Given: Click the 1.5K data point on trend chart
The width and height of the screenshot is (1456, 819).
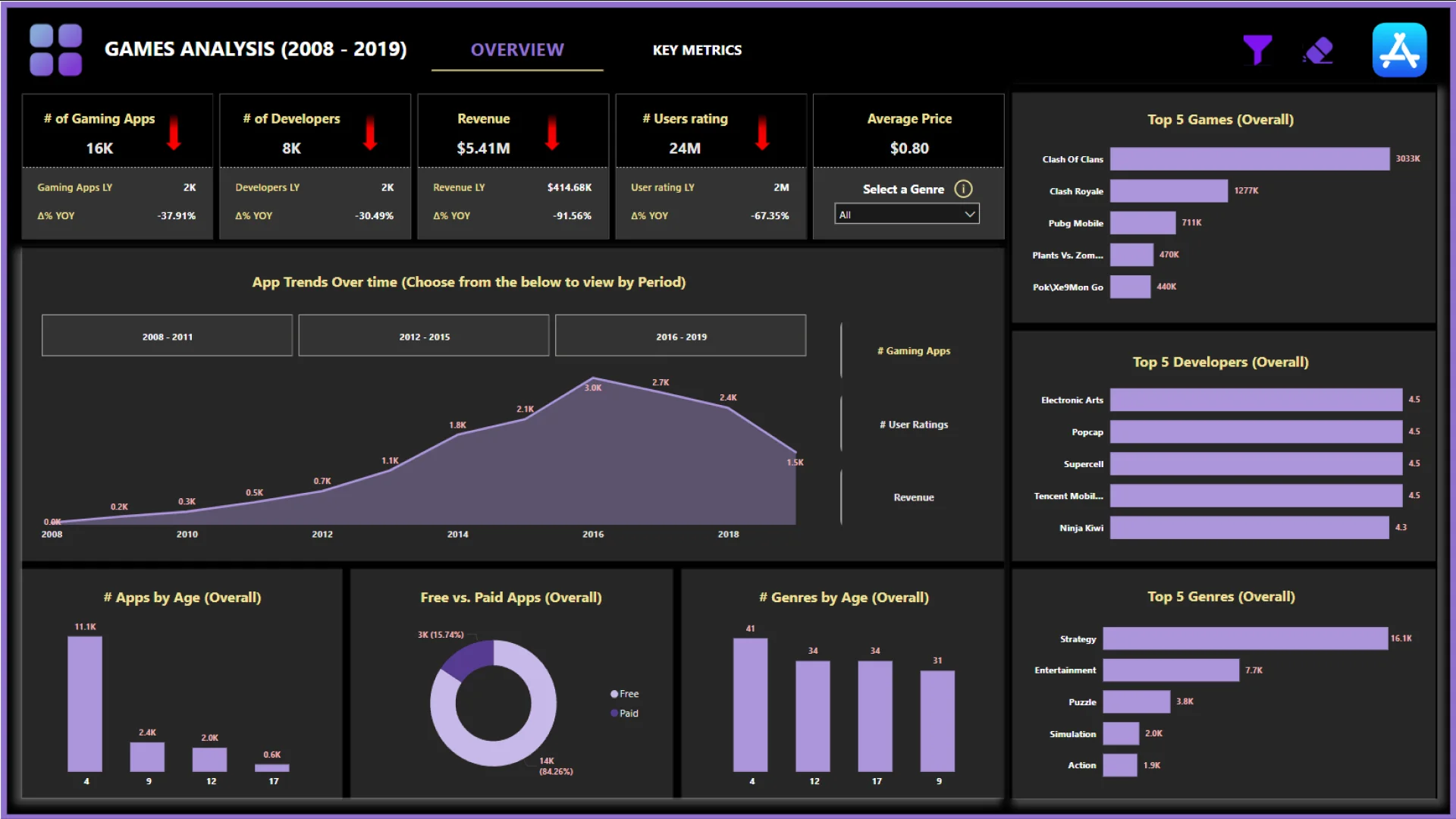Looking at the screenshot, I should click(795, 453).
